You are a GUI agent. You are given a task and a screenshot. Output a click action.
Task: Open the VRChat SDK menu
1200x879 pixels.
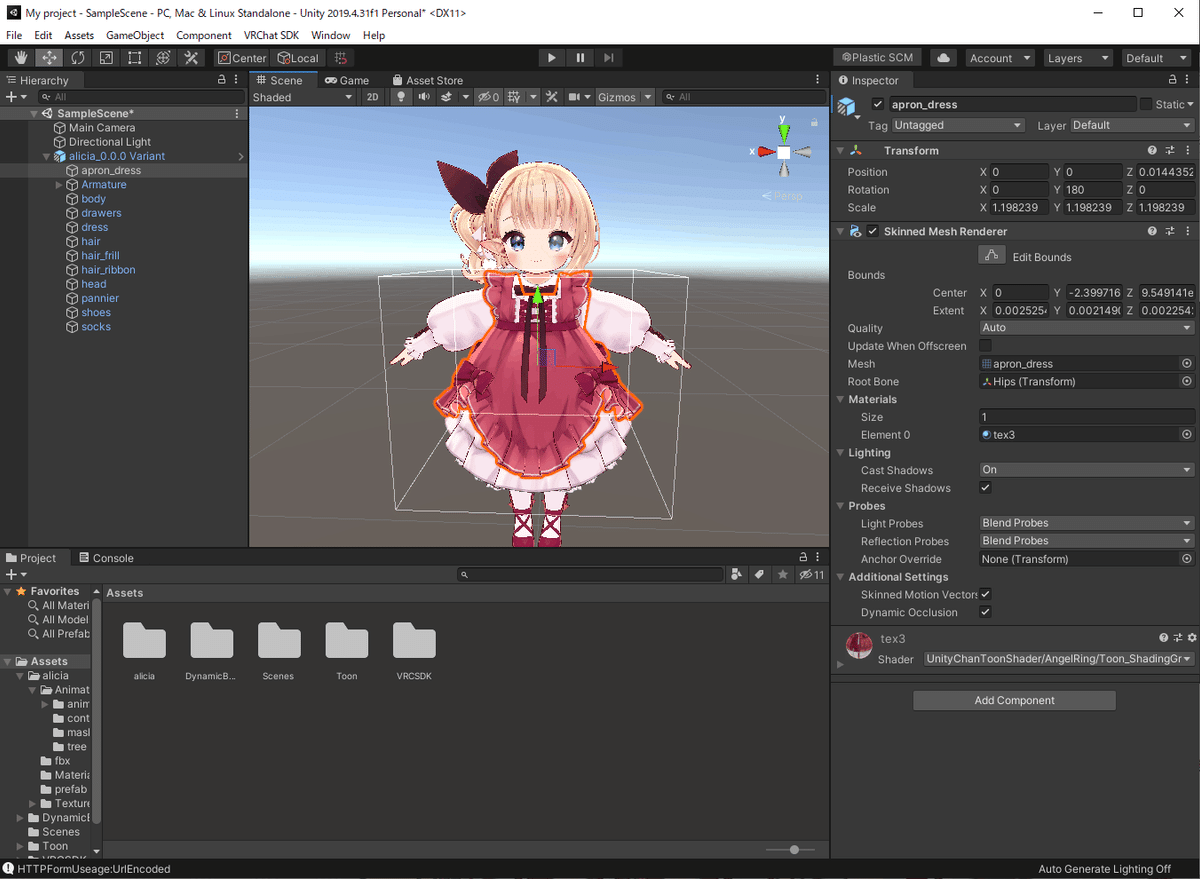click(271, 35)
